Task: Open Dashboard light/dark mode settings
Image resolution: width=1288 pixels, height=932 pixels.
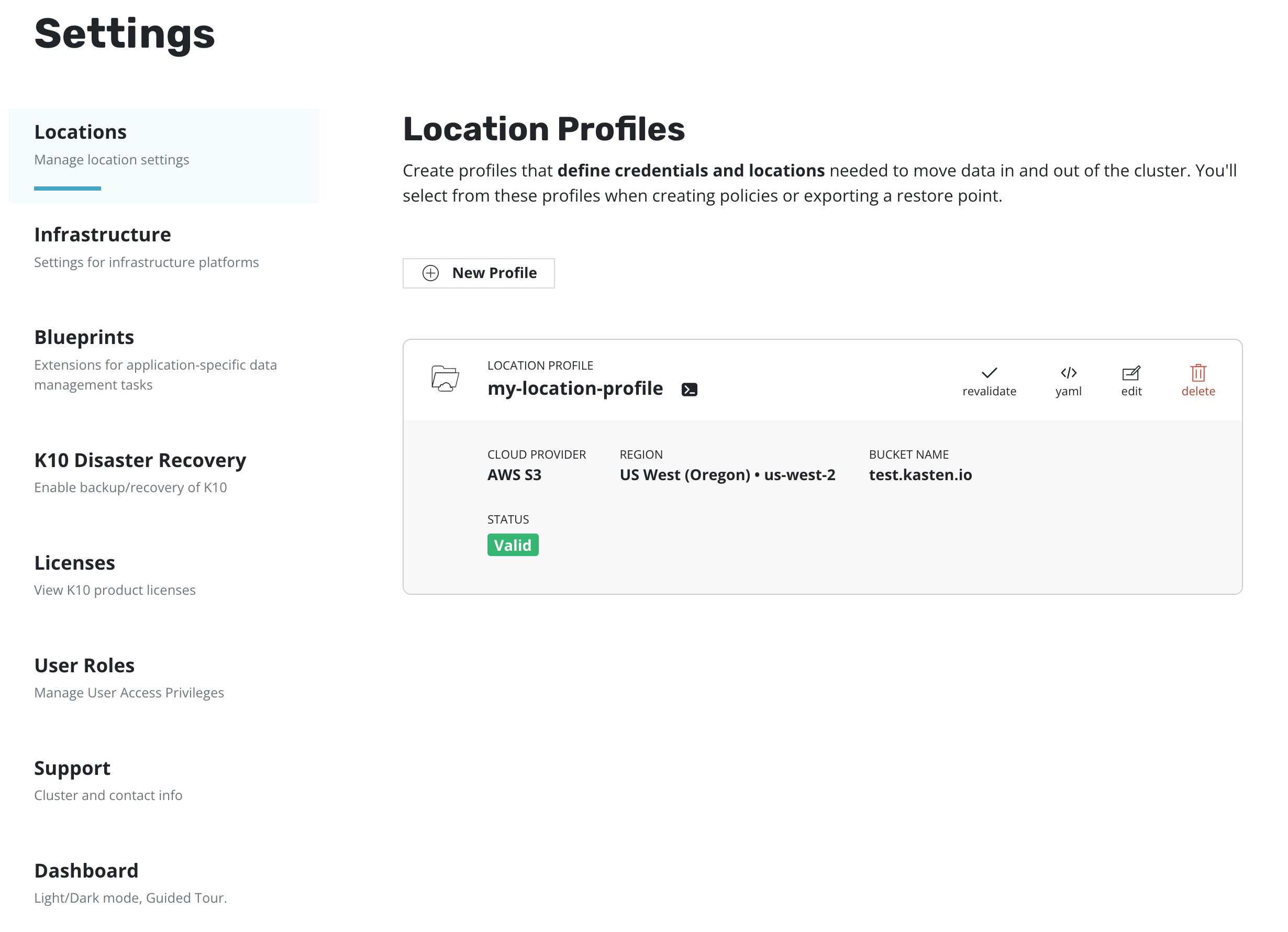Action: 86,871
